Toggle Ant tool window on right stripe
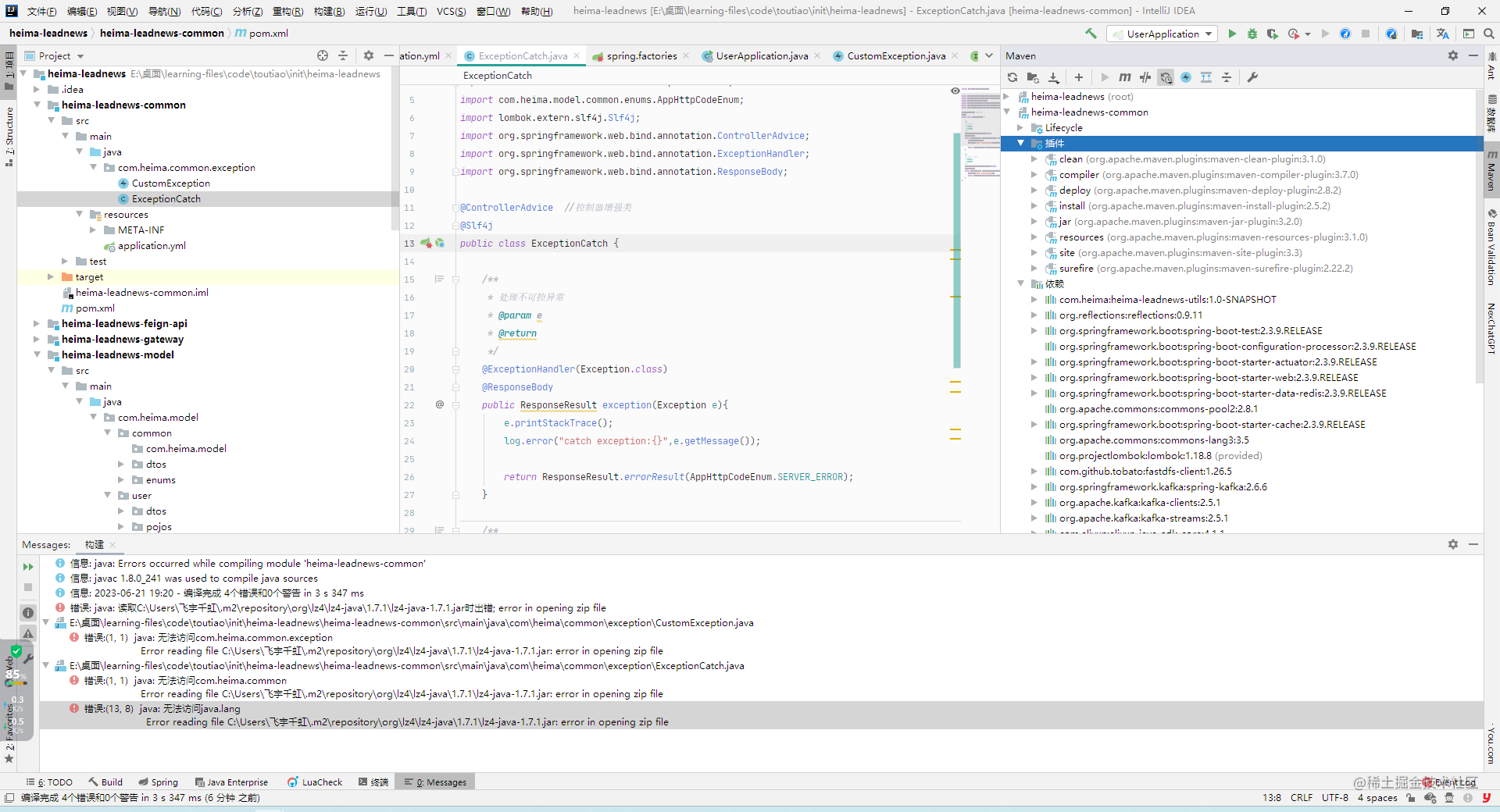 (x=1491, y=66)
